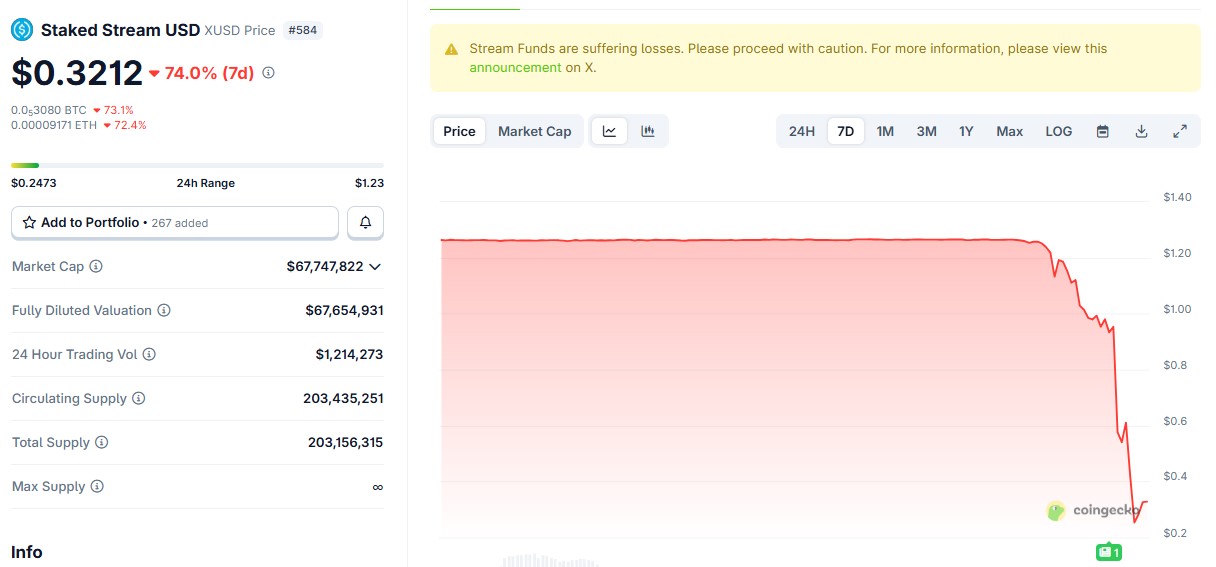Click Add to Portfolio button
1216x567 pixels.
pyautogui.click(x=174, y=223)
